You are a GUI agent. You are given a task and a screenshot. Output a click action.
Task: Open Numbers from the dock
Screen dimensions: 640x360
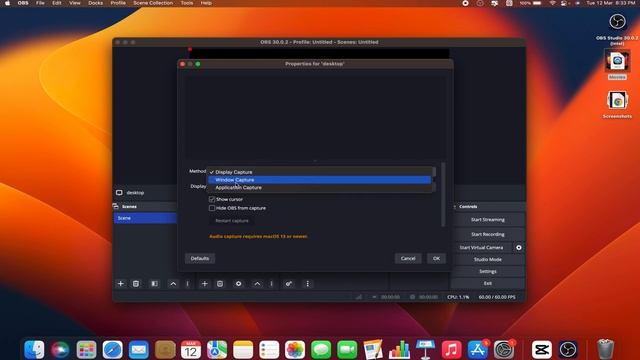(x=399, y=349)
